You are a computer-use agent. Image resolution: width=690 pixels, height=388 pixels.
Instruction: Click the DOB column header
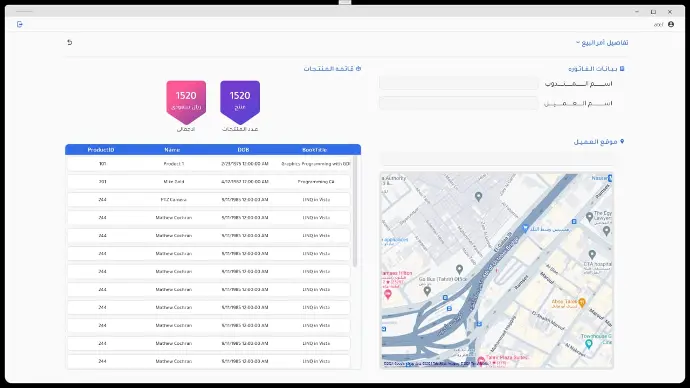tap(243, 150)
